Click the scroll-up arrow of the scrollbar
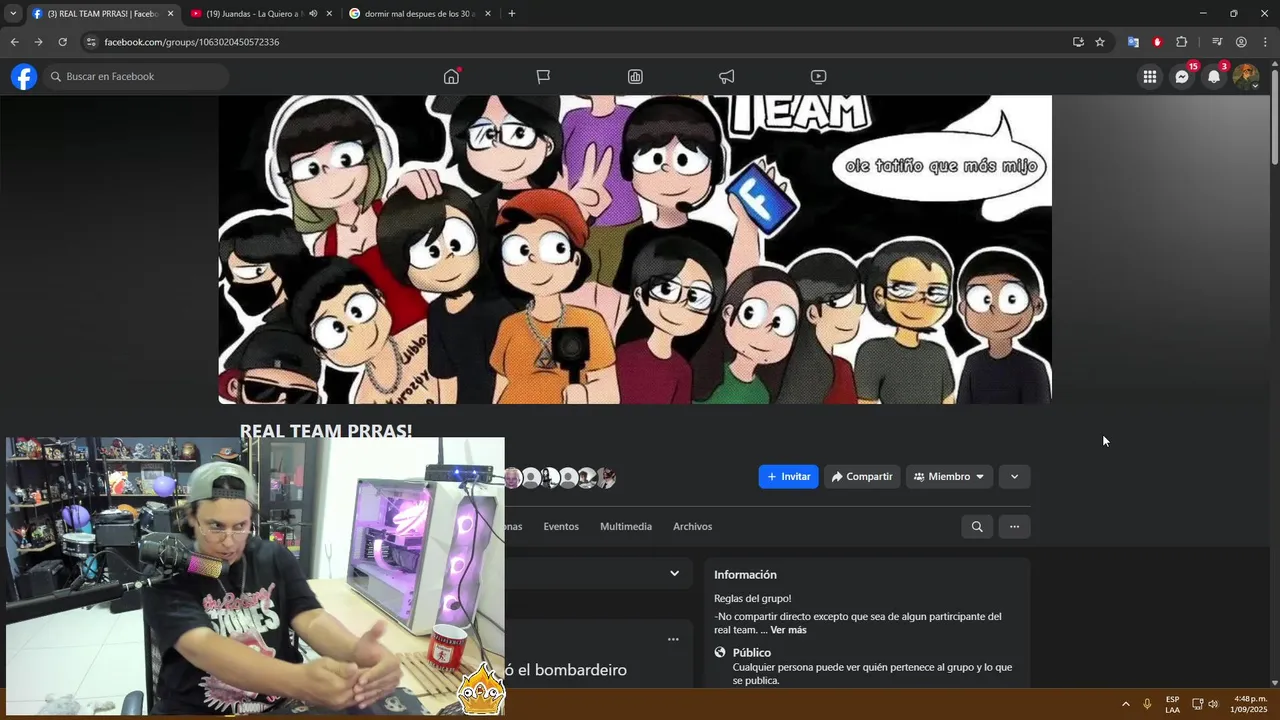Screen dimensions: 1280x720 coord(1274,64)
